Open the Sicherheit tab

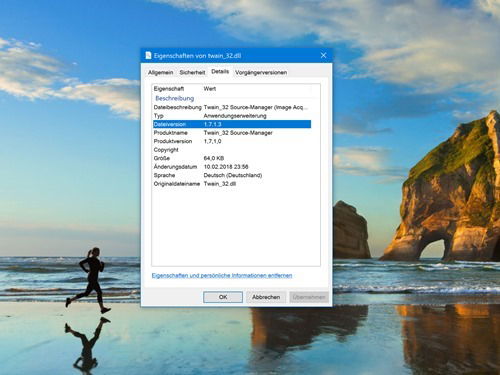(x=192, y=72)
